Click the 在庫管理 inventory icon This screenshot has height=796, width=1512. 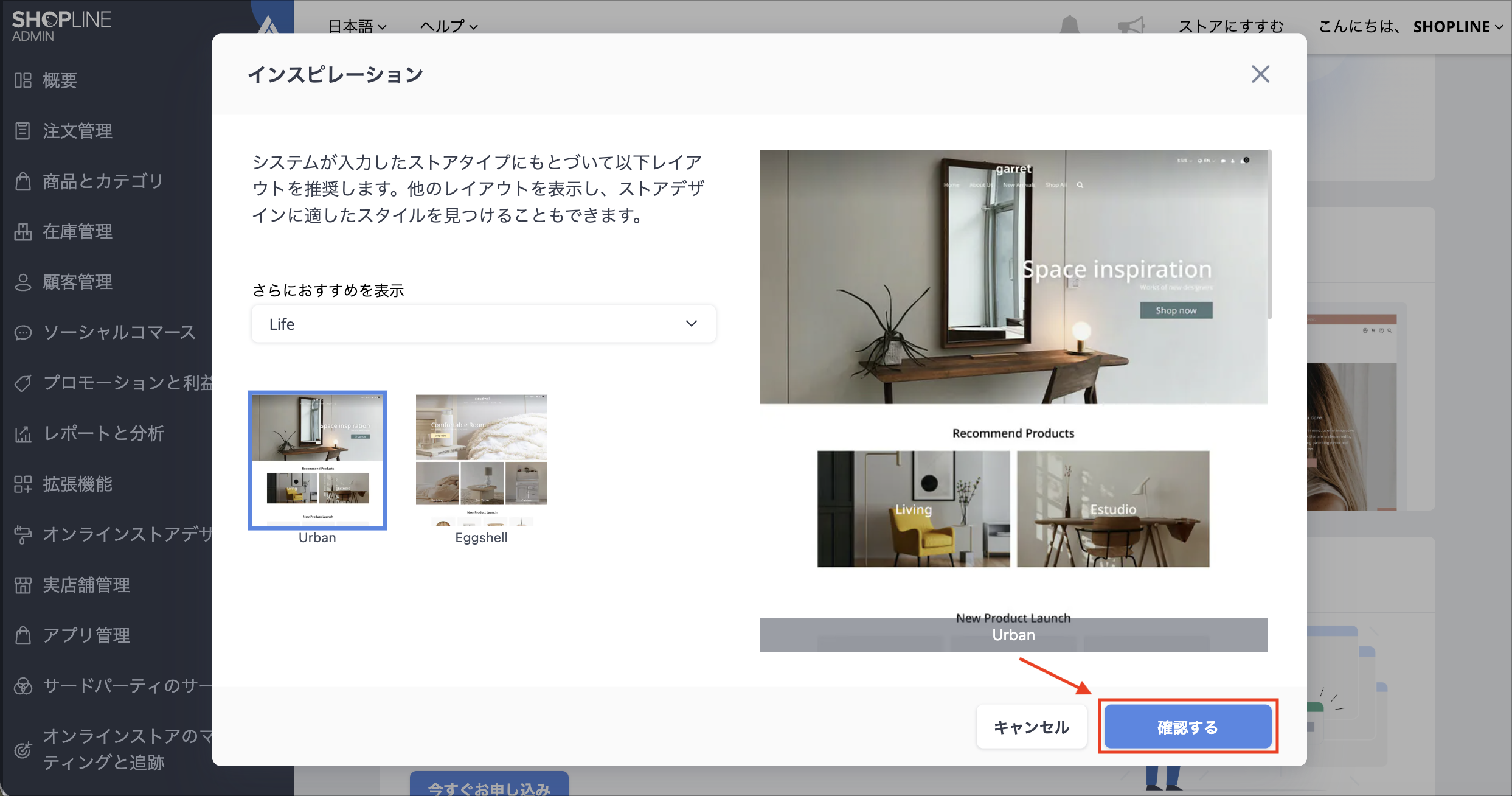[x=23, y=232]
